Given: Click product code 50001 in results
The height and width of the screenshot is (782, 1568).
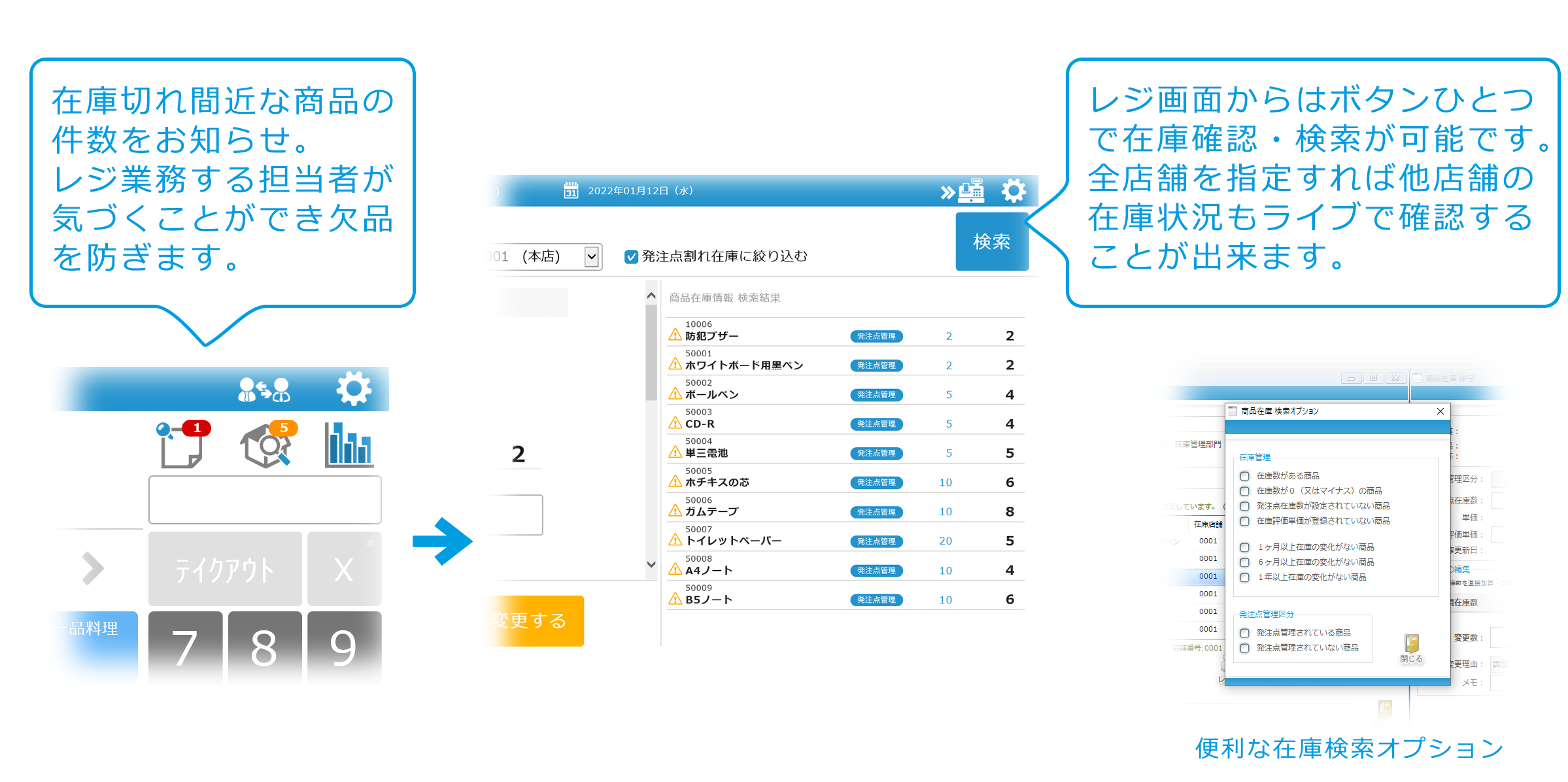Looking at the screenshot, I should tap(698, 353).
